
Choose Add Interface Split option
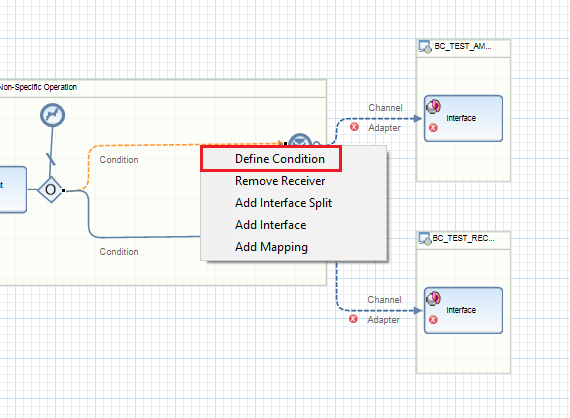click(283, 203)
